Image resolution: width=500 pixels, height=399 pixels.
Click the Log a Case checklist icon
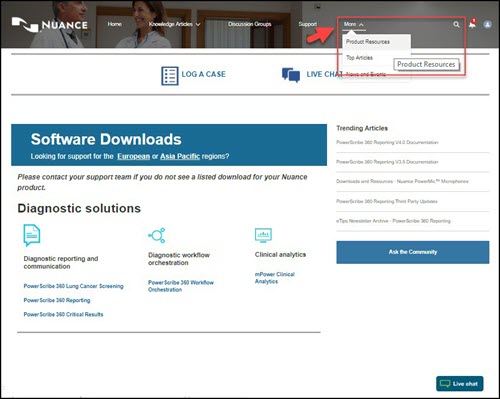pos(170,76)
